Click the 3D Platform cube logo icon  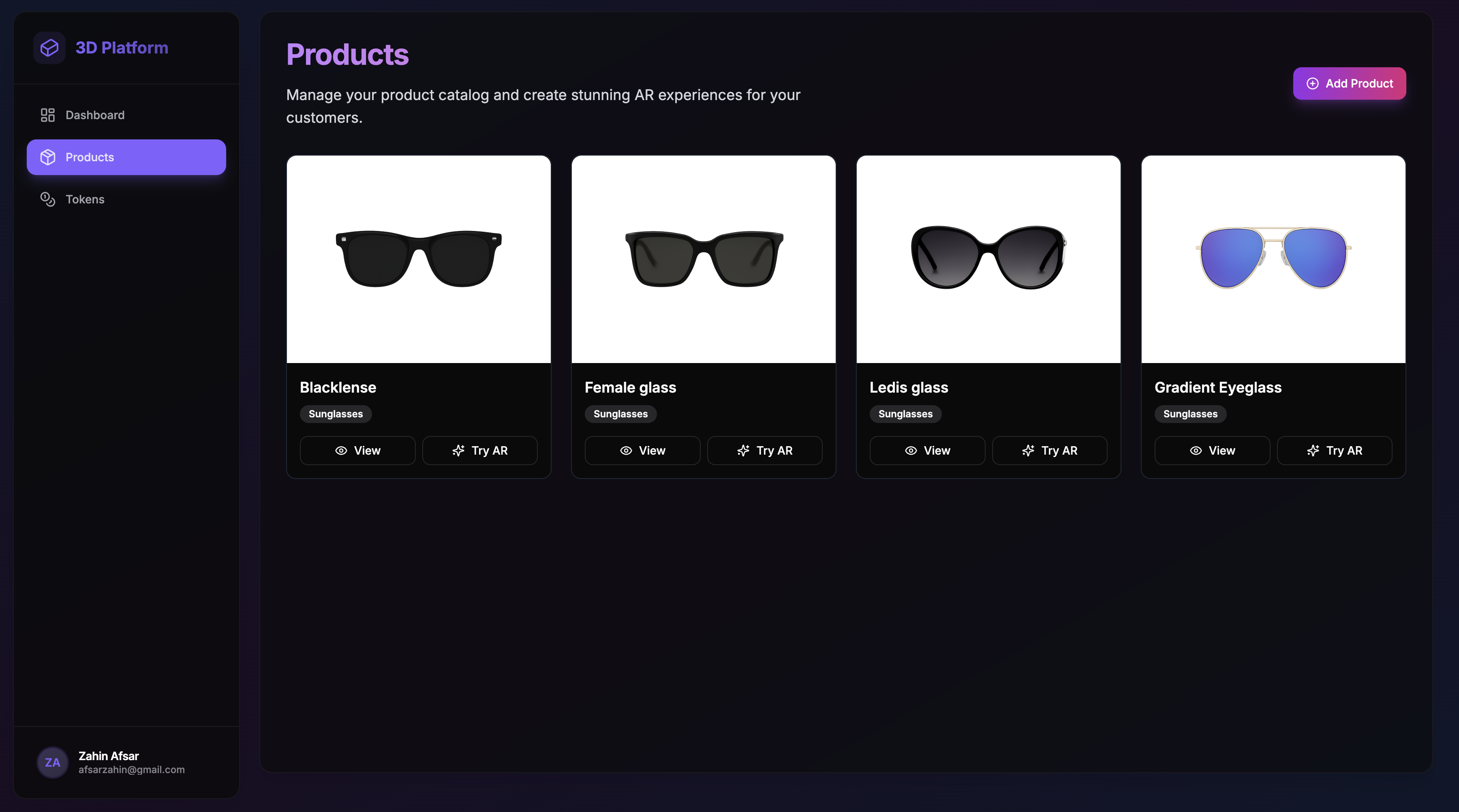(49, 47)
